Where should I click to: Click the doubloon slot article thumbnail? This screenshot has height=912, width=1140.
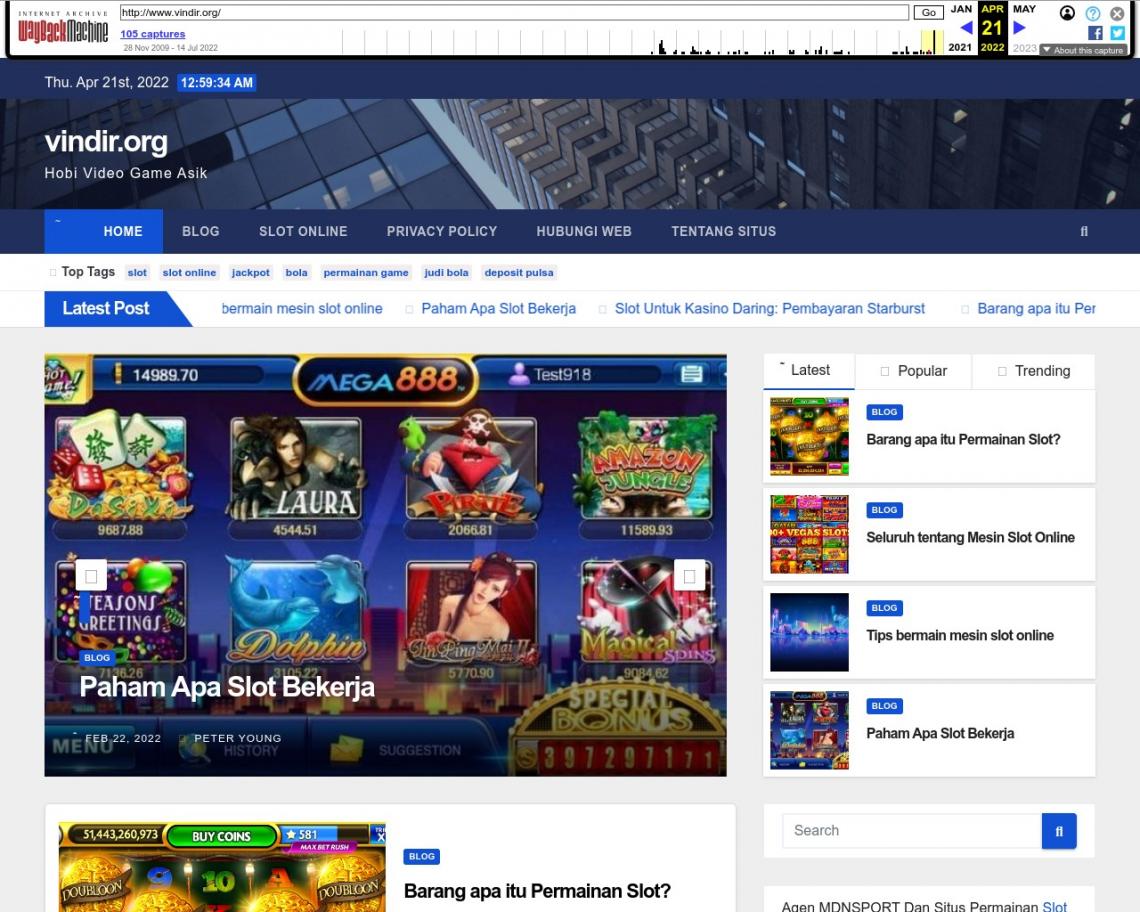222,867
